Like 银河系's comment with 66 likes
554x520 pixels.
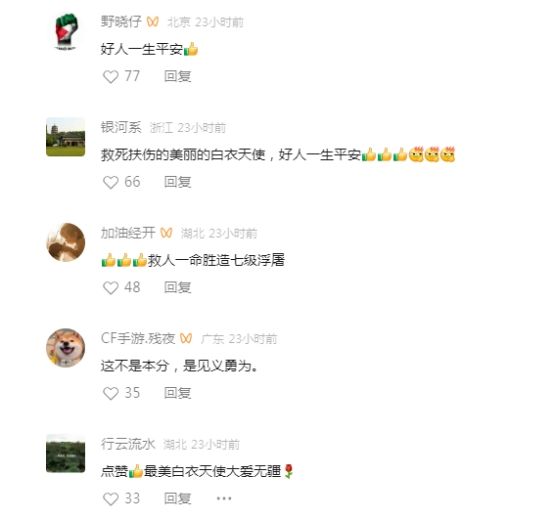(x=111, y=182)
